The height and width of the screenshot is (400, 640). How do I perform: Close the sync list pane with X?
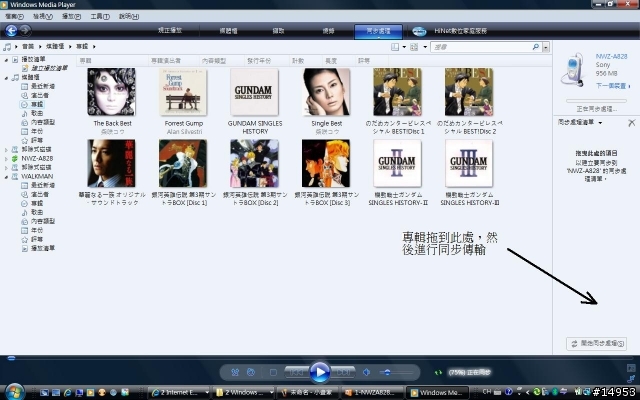click(x=631, y=123)
